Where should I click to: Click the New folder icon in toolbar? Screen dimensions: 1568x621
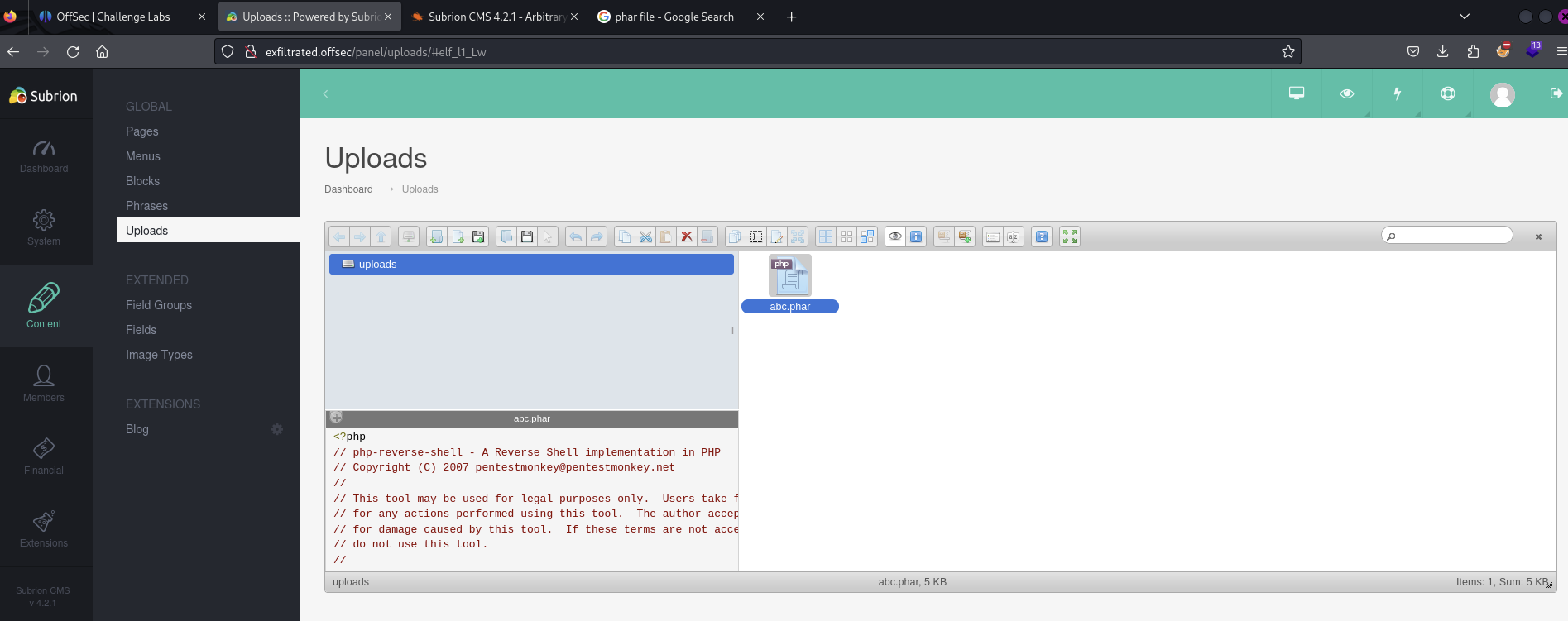pyautogui.click(x=436, y=237)
